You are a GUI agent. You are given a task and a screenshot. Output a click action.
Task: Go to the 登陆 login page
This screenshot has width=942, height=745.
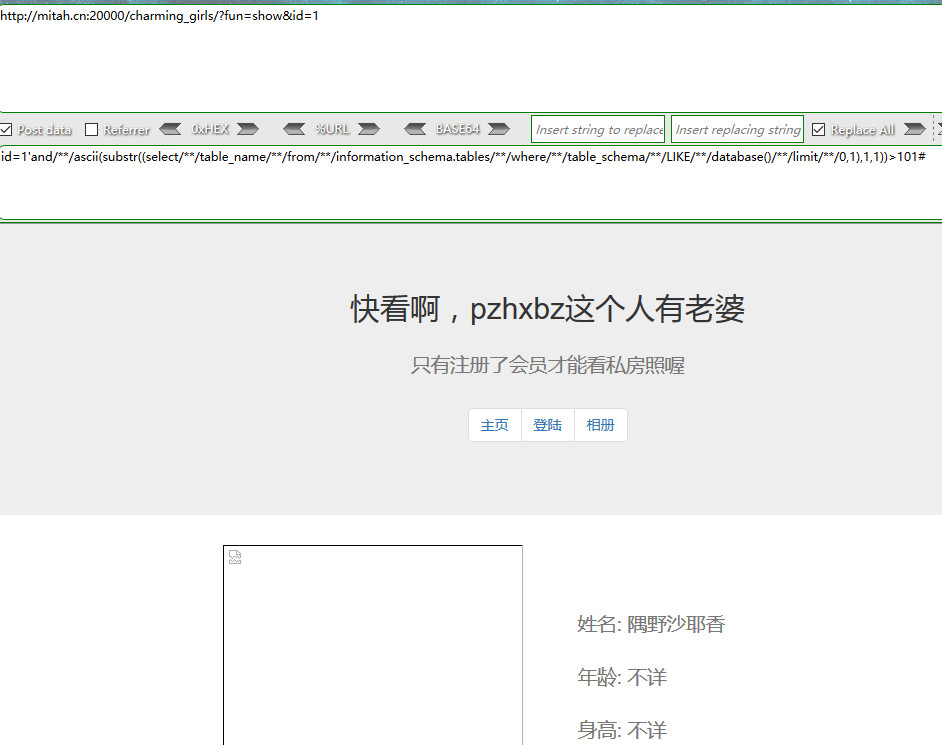click(x=548, y=425)
